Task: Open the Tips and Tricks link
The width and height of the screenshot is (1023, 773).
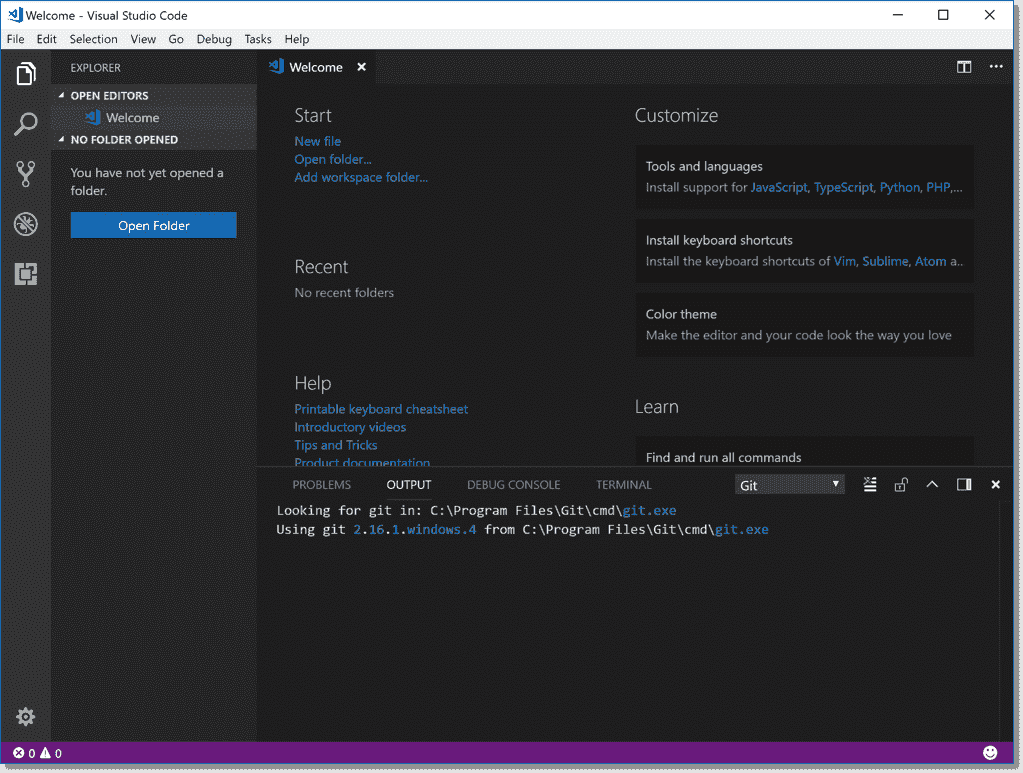Action: tap(335, 445)
